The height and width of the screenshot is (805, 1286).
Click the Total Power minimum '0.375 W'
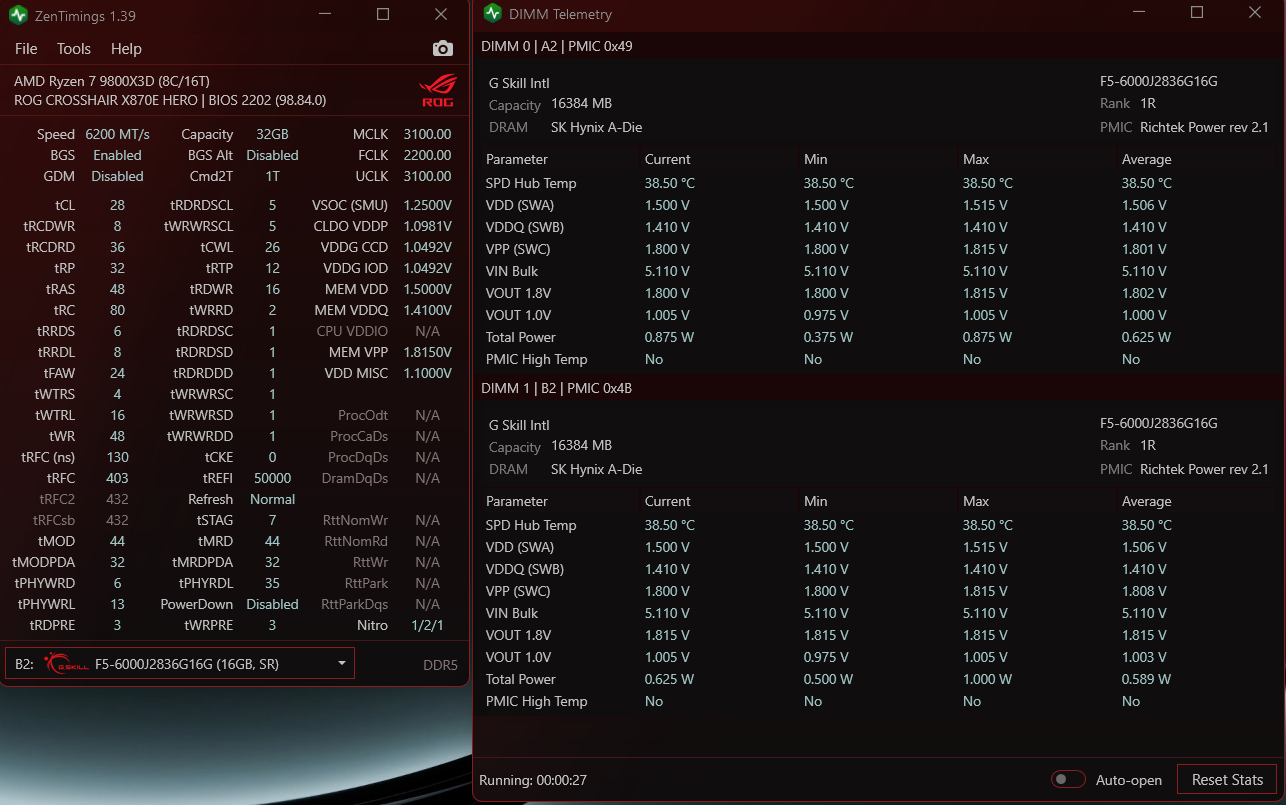[x=829, y=337]
